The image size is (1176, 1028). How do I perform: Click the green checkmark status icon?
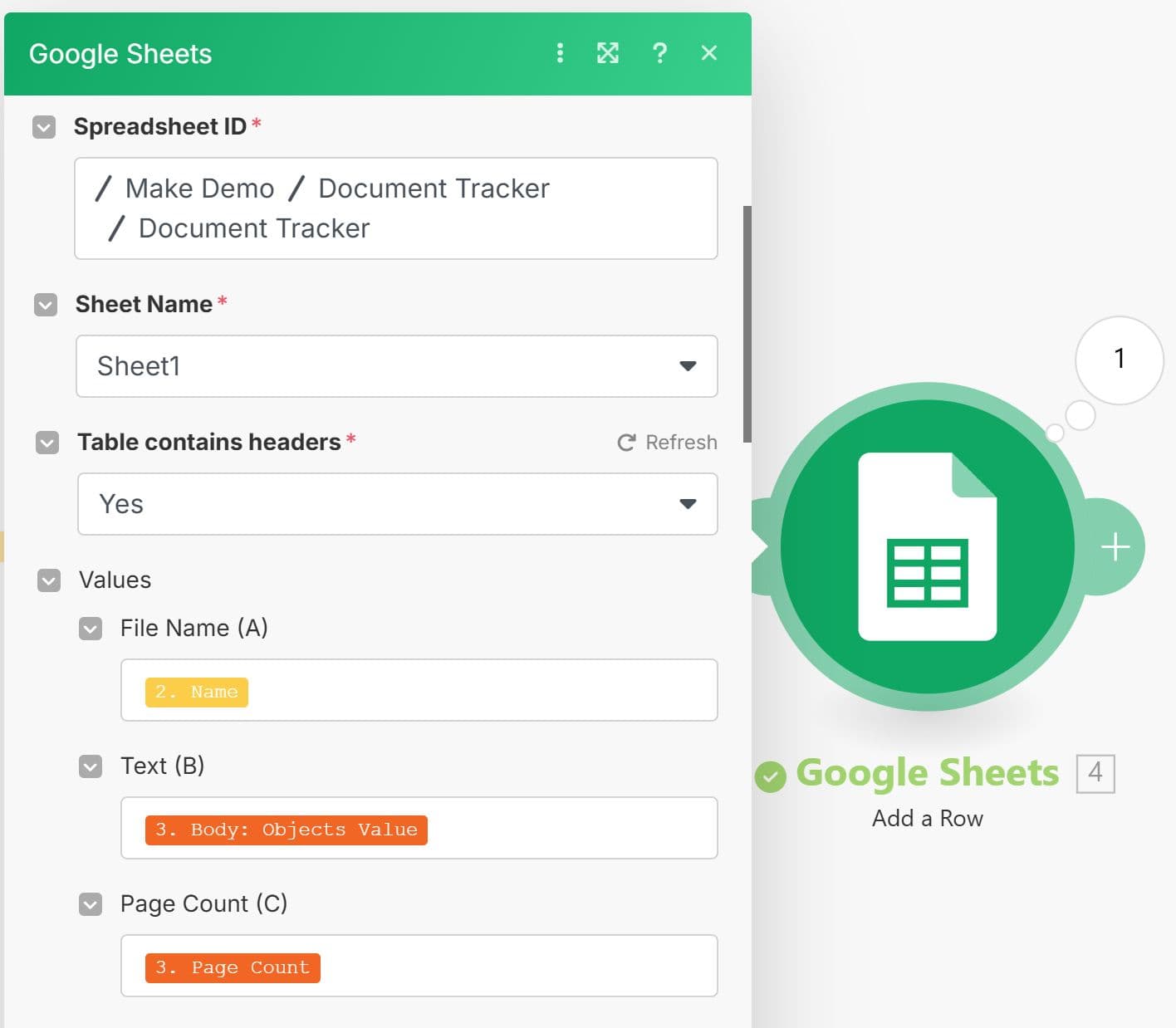tap(770, 776)
